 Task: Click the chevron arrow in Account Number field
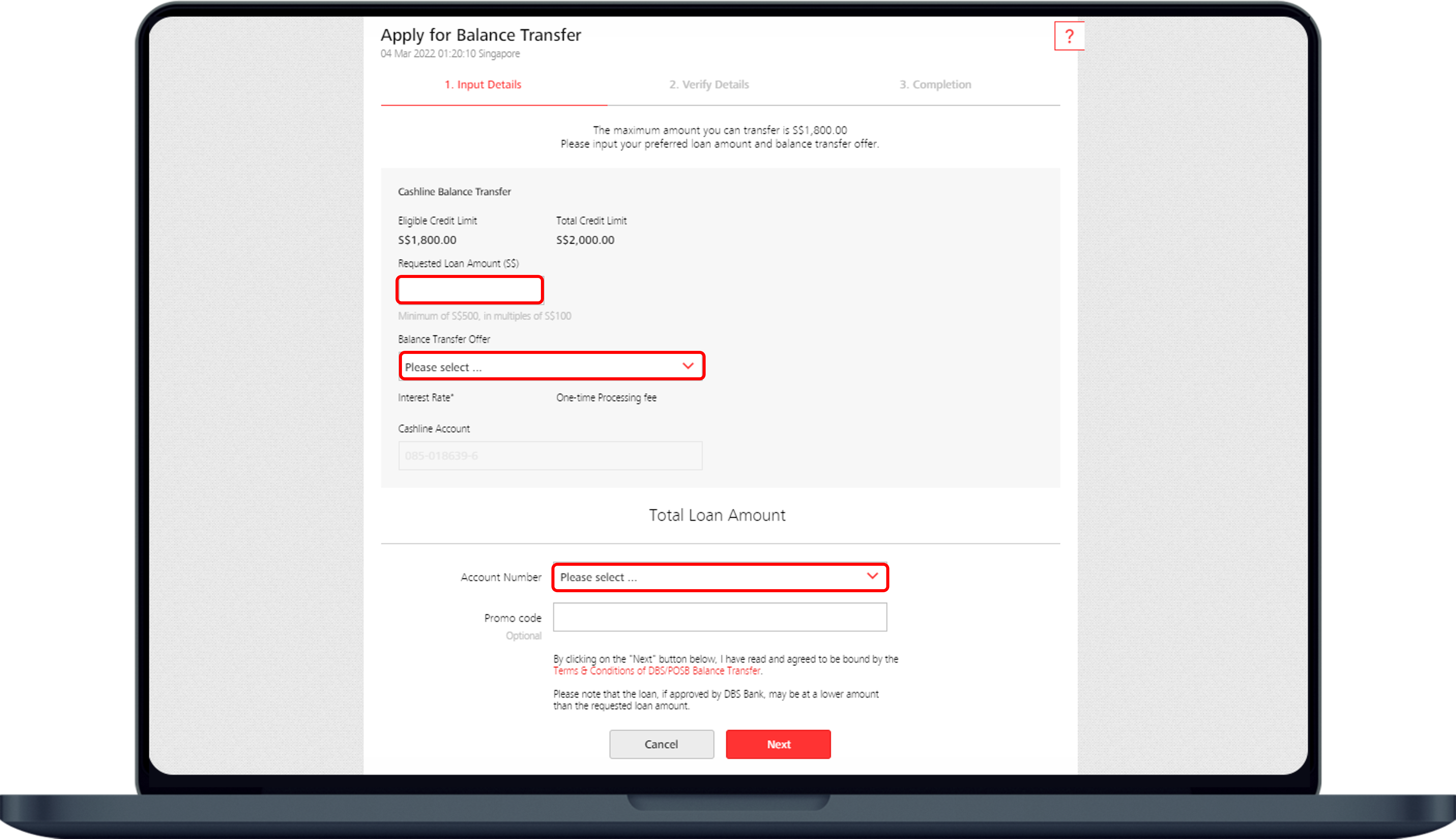(x=872, y=576)
